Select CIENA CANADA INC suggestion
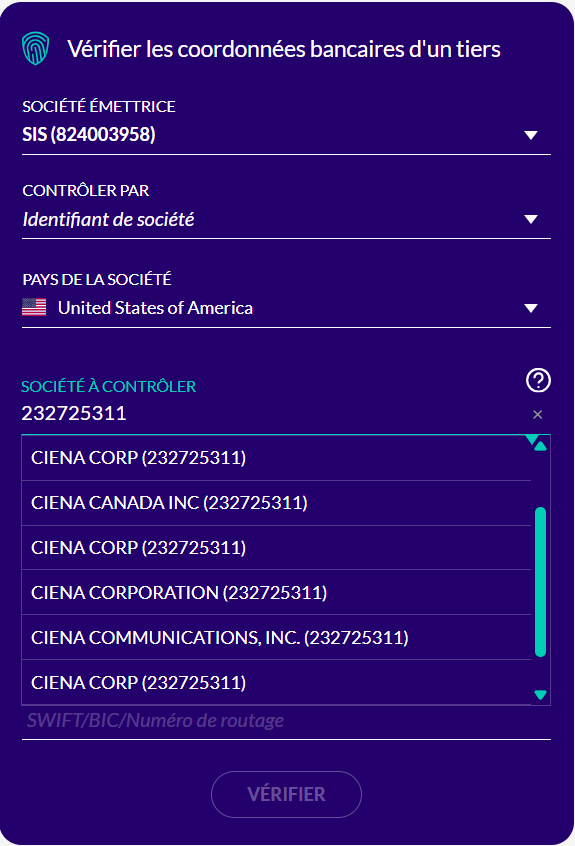 (276, 503)
